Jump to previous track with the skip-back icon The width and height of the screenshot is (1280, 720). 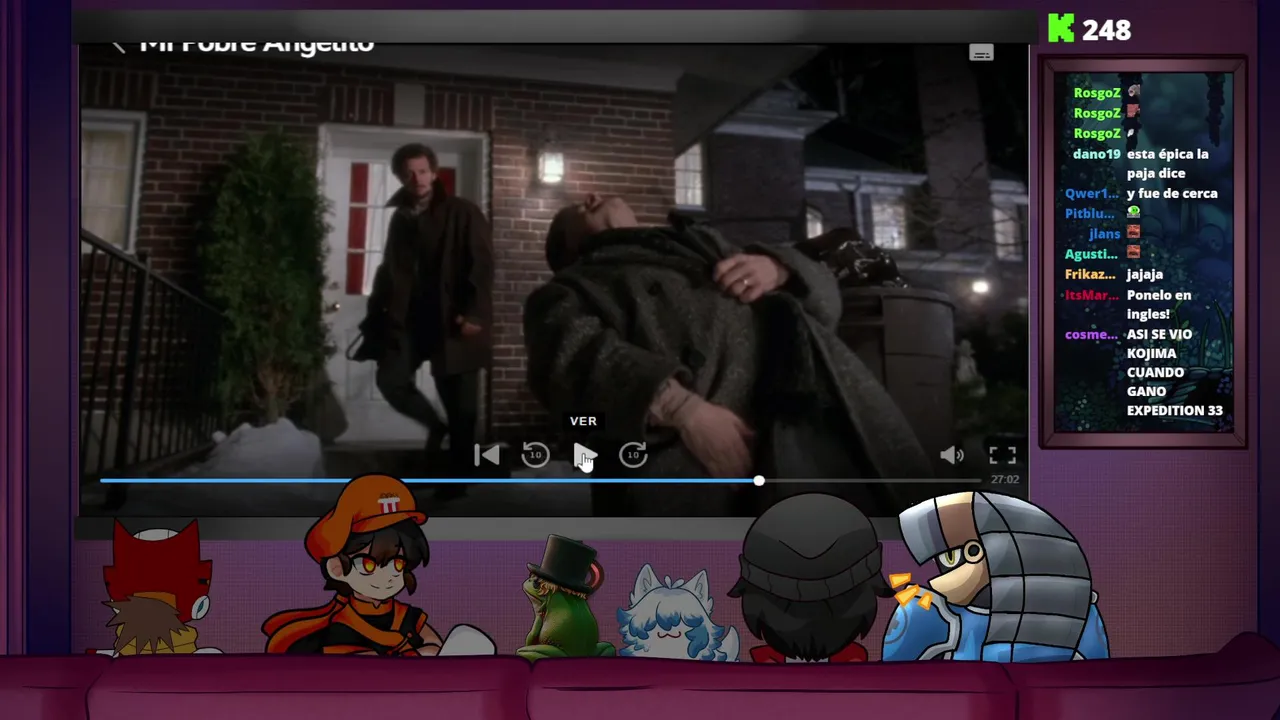(x=487, y=456)
